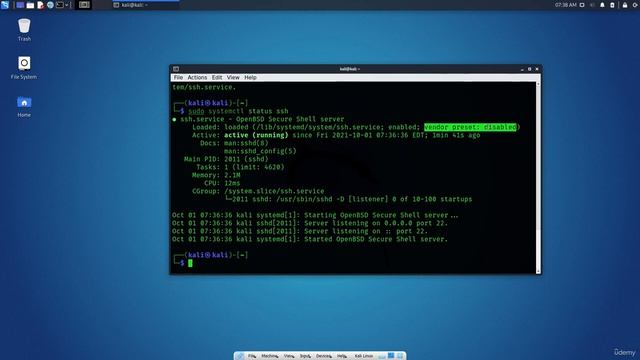Open VM toolbar File menu
This screenshot has width=640, height=360.
pos(252,356)
